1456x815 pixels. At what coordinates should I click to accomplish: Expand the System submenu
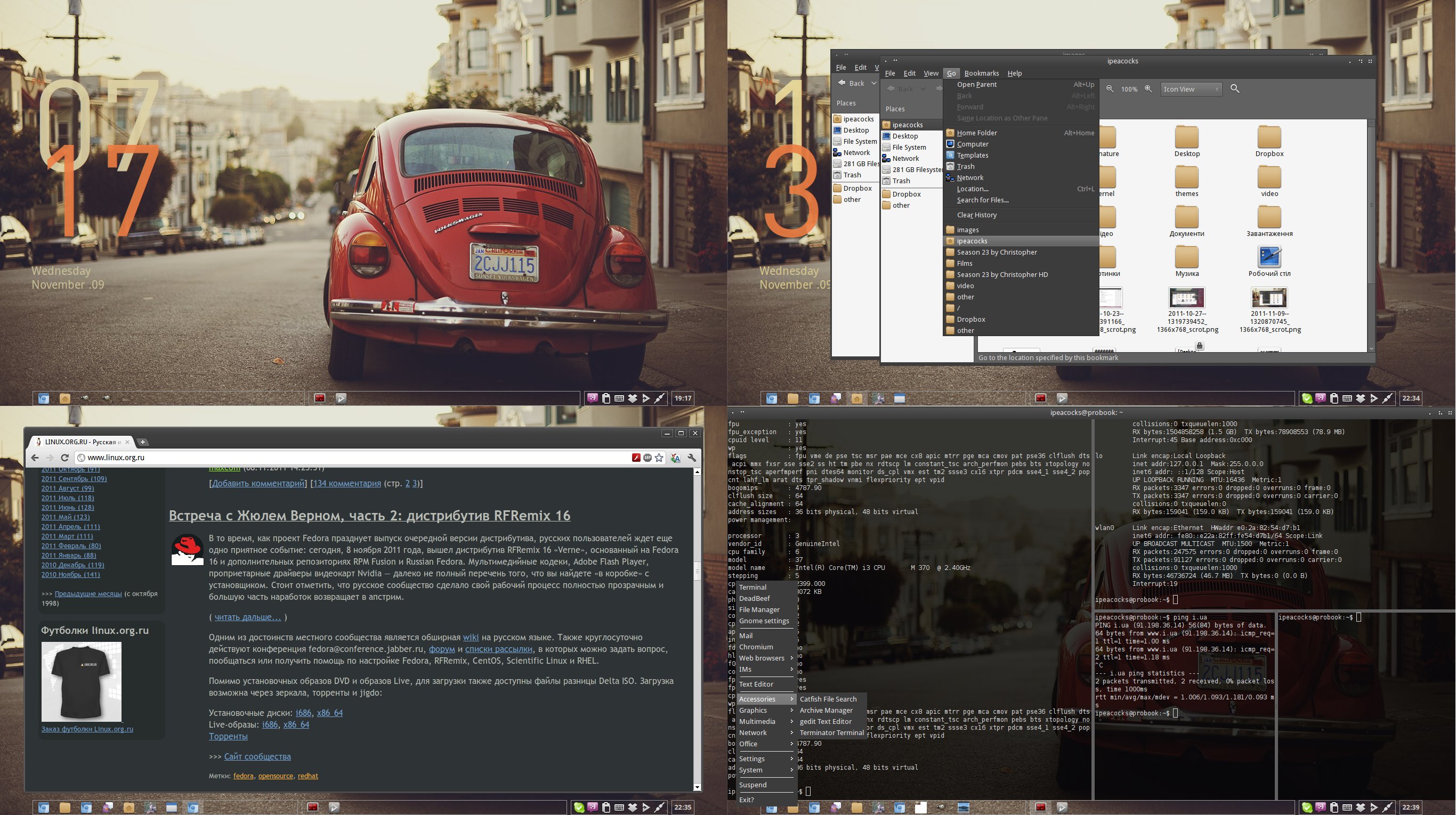(x=766, y=770)
